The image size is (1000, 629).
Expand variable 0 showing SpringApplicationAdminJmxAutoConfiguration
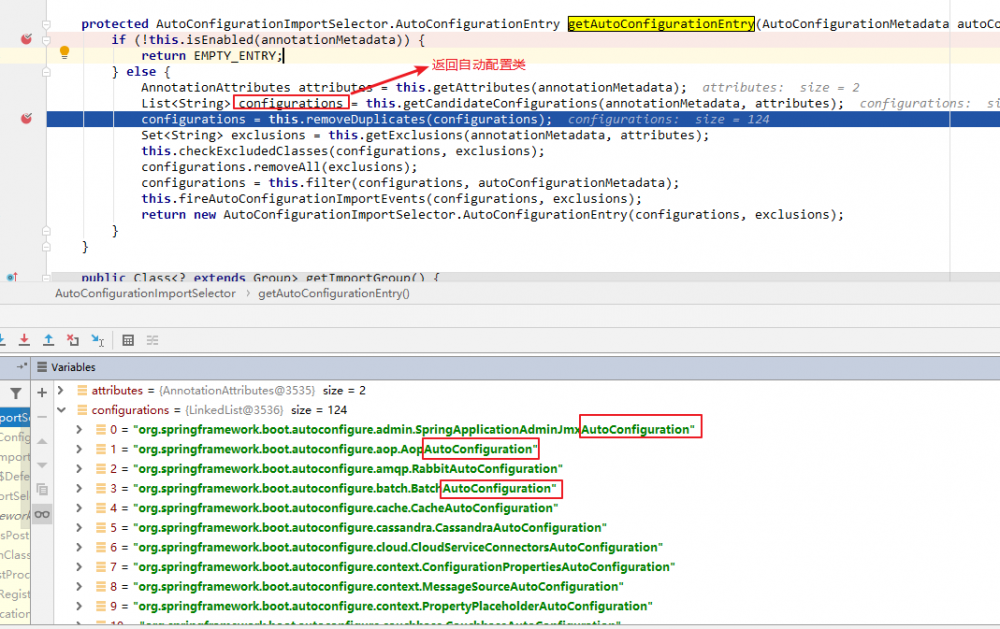(79, 429)
